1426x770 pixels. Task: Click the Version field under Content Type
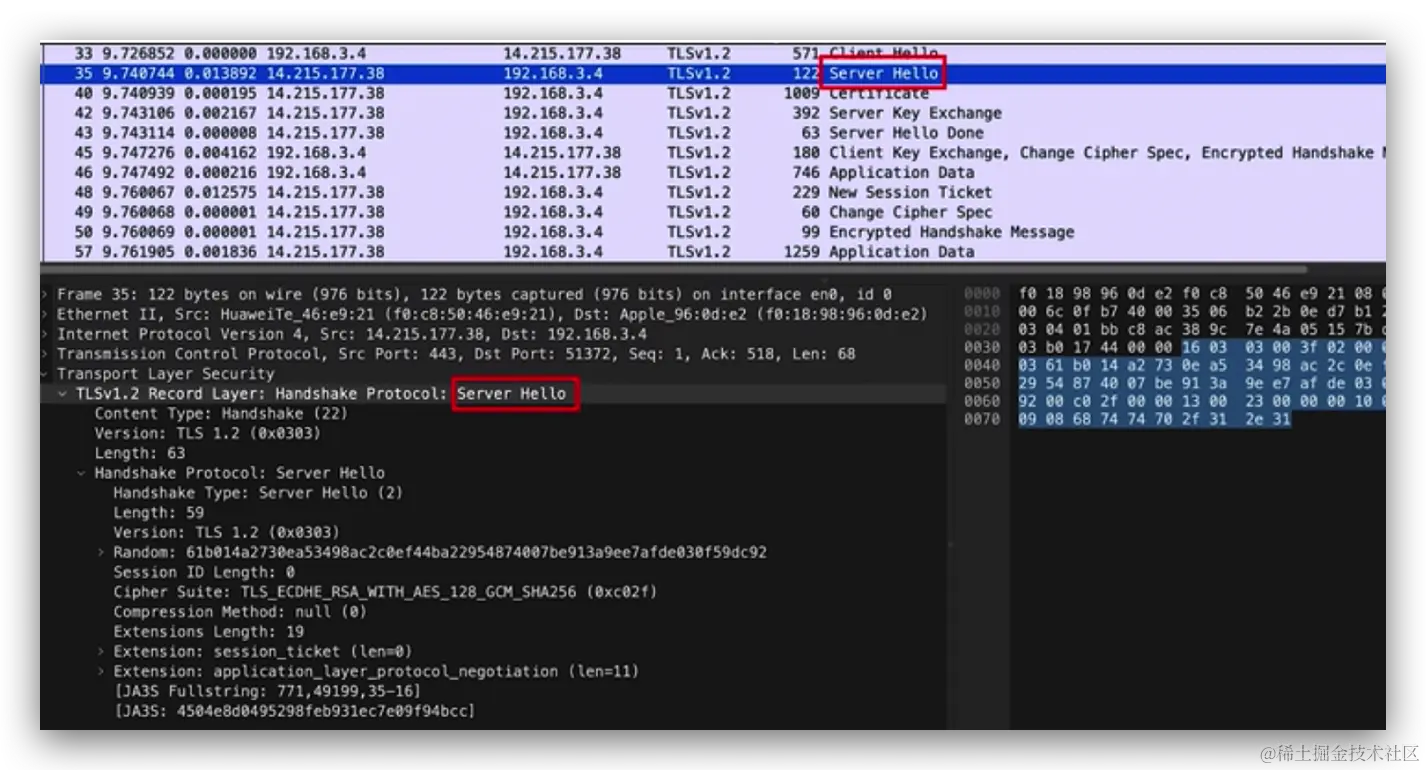coord(207,433)
